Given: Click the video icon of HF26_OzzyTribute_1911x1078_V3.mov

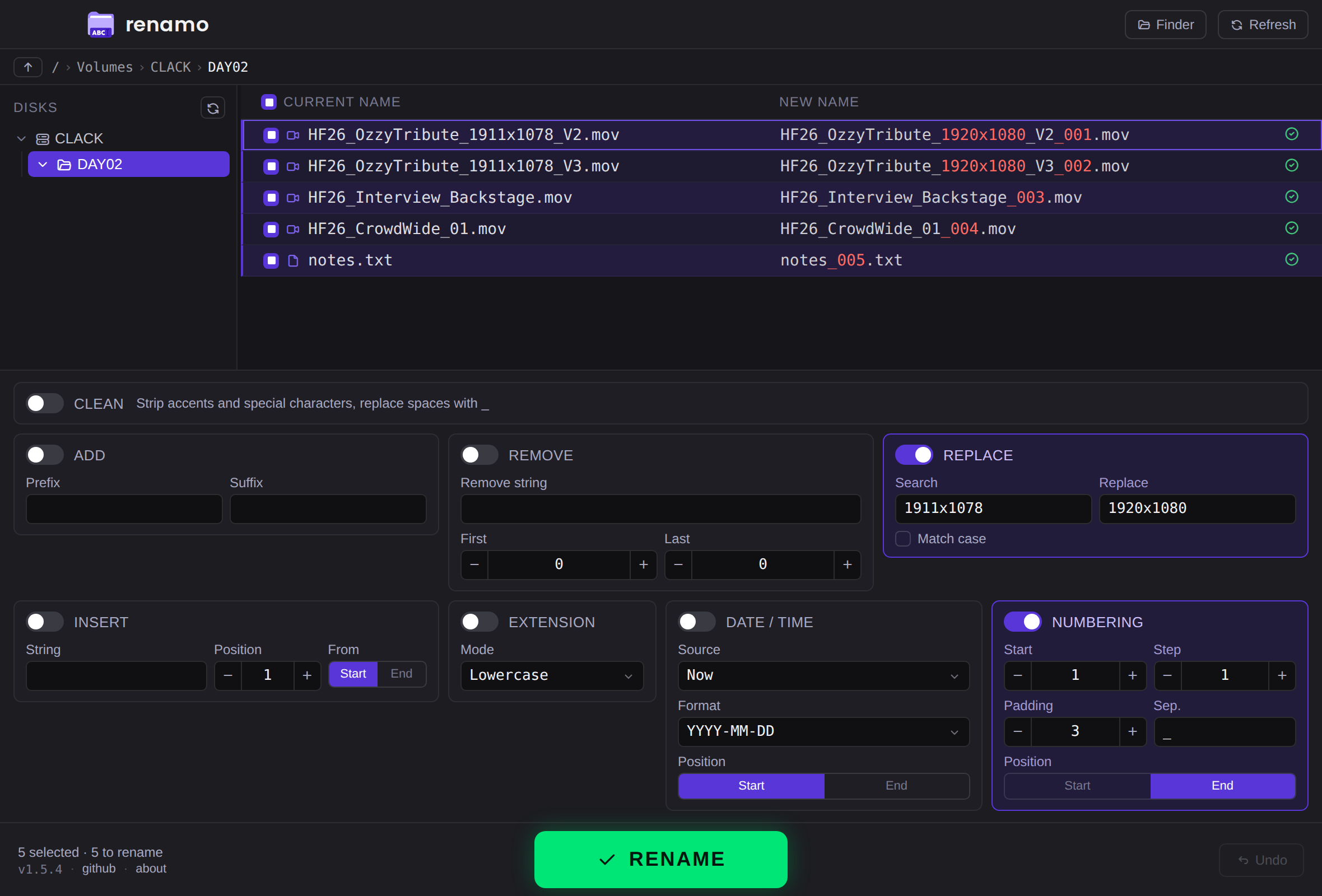Looking at the screenshot, I should click(x=293, y=166).
